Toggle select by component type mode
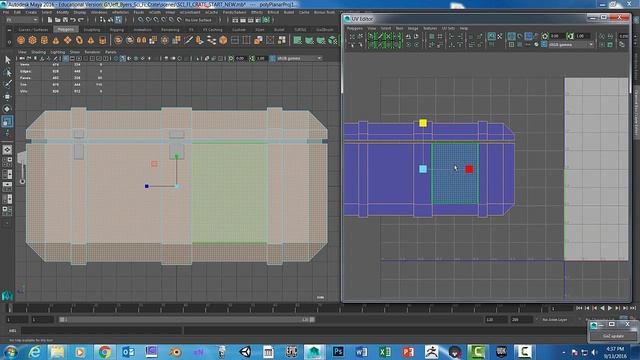This screenshot has height=360, width=640. (118, 20)
